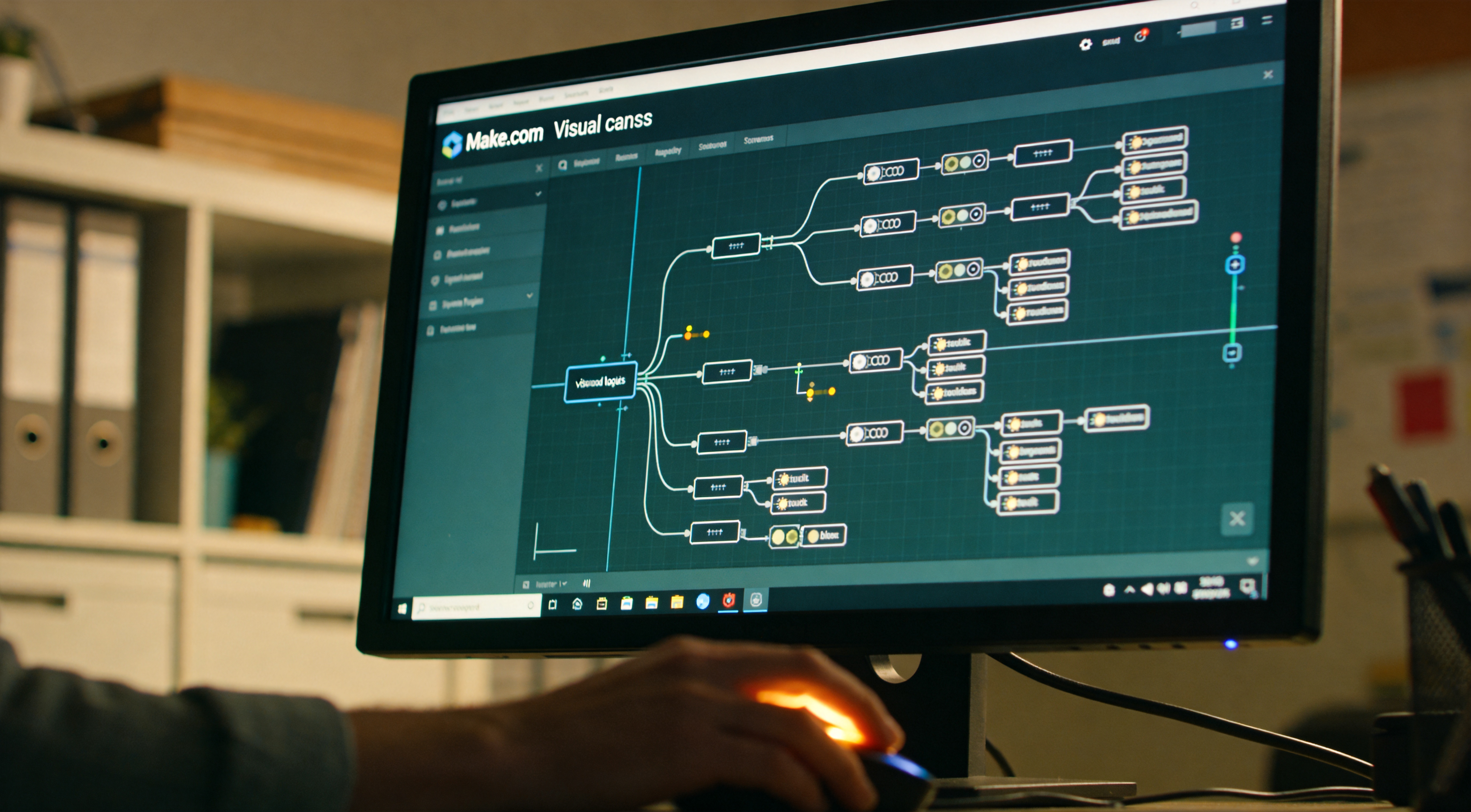The image size is (1471, 812).
Task: Open the Windows Start menu
Action: [x=402, y=609]
